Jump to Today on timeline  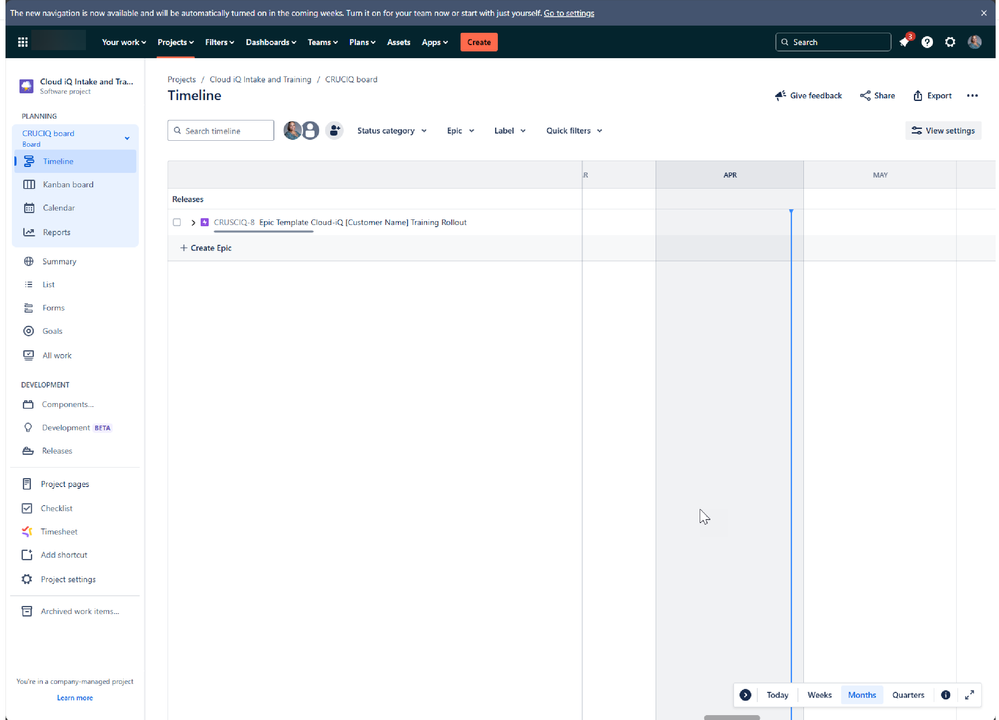777,695
